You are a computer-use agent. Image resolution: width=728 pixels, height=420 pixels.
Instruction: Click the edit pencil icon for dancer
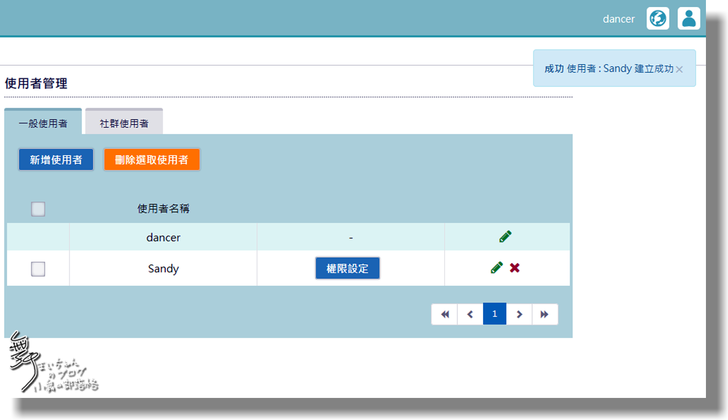coord(505,237)
